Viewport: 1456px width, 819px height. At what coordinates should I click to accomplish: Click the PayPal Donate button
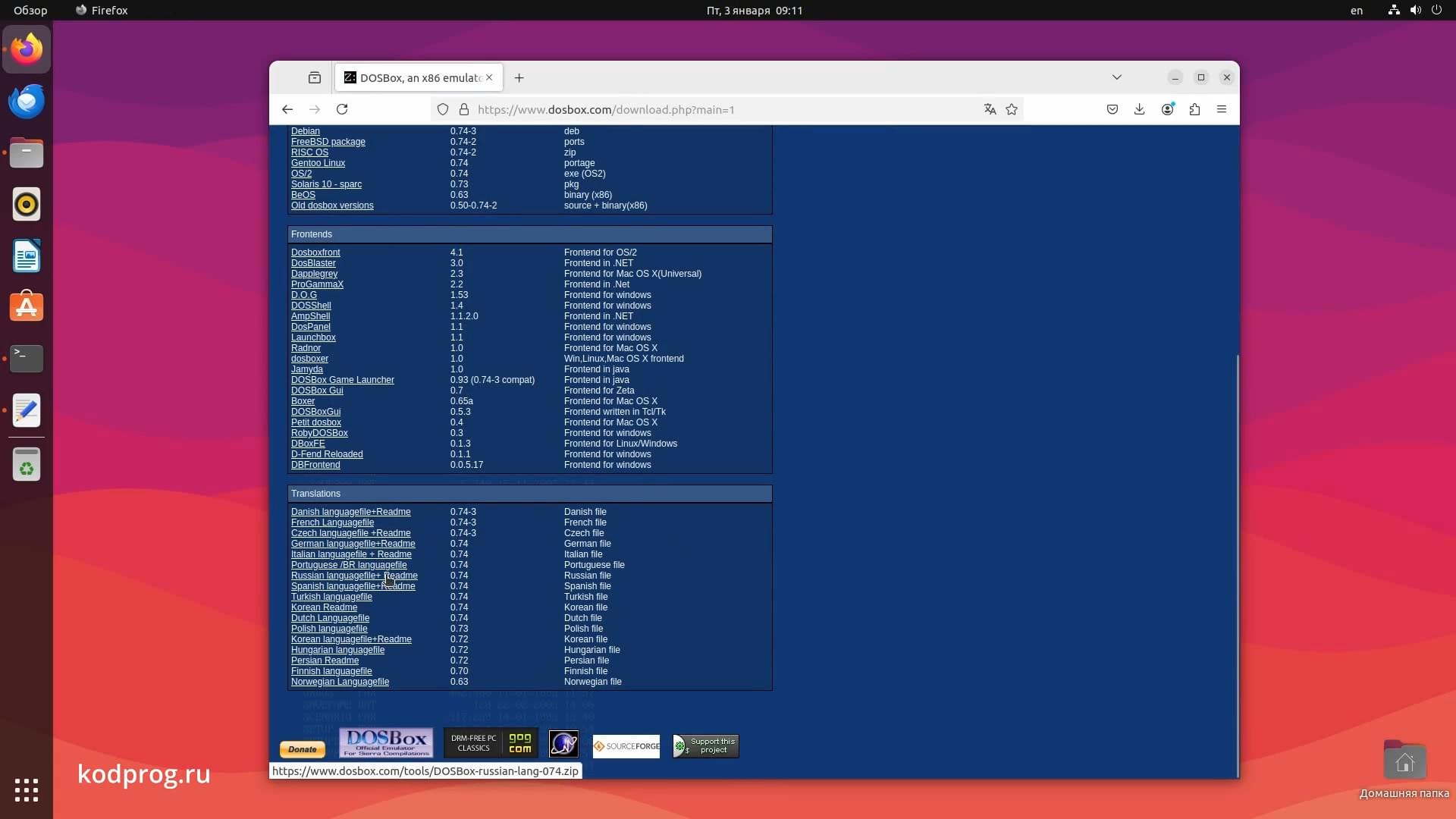tap(303, 749)
